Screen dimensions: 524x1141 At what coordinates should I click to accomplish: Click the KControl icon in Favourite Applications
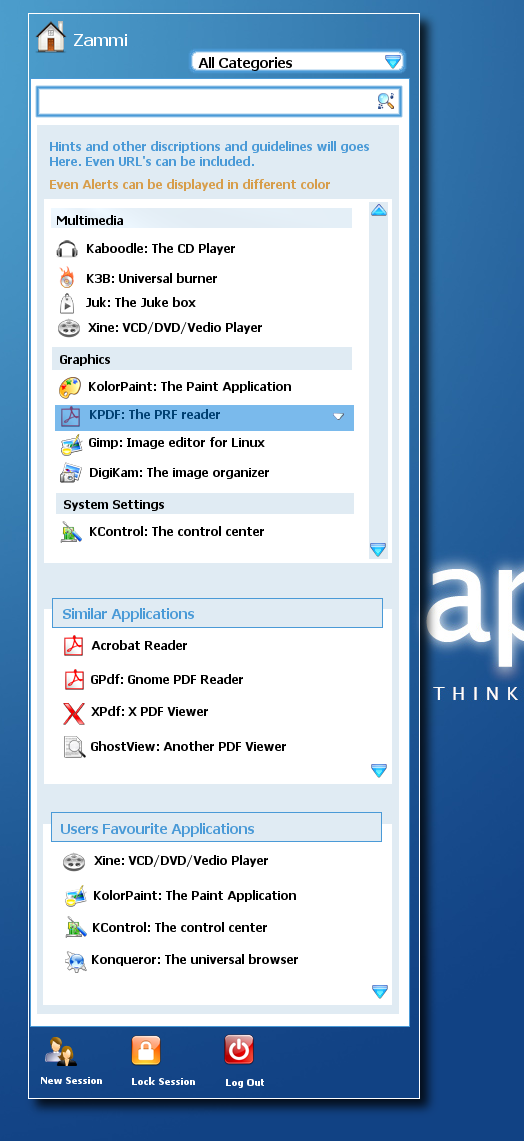coord(76,928)
